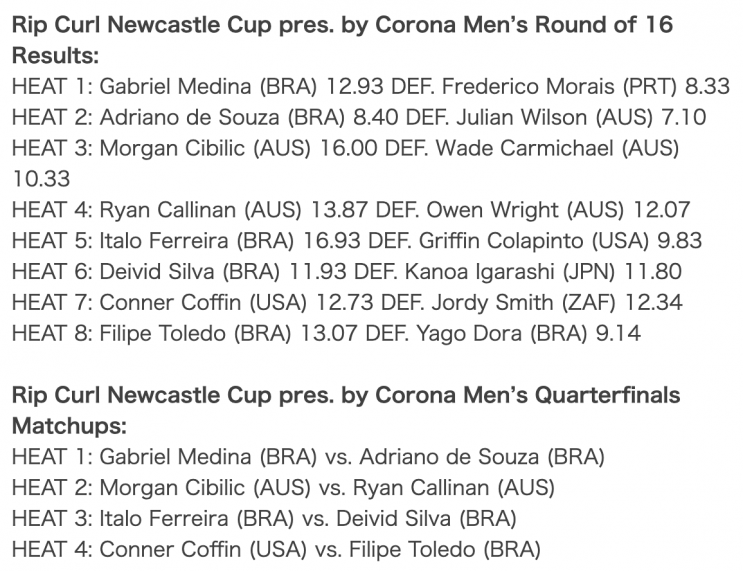Select the Morgan Cibilic 16.00 result line
Screen dimensions: 743x571
click(x=345, y=163)
